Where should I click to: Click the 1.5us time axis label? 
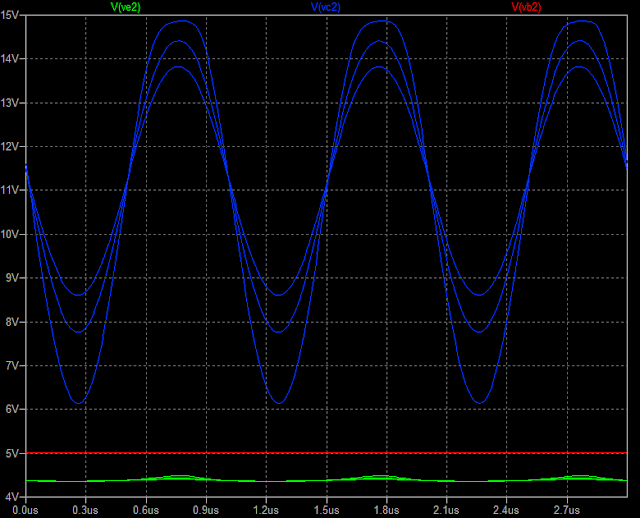(x=326, y=510)
